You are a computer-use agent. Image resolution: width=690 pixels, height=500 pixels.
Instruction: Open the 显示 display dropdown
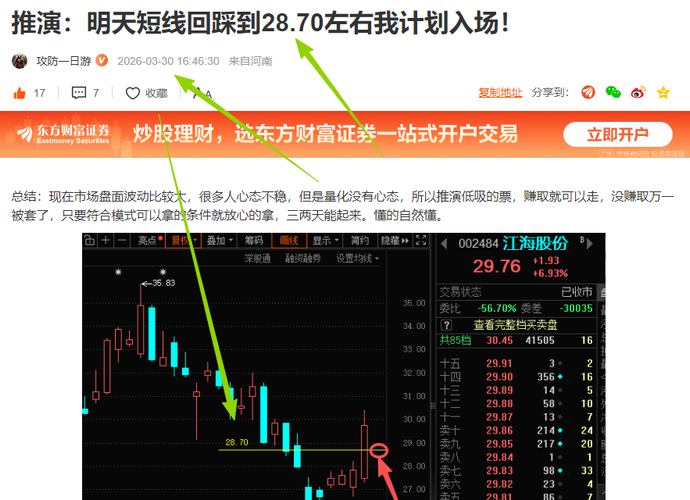pos(325,240)
